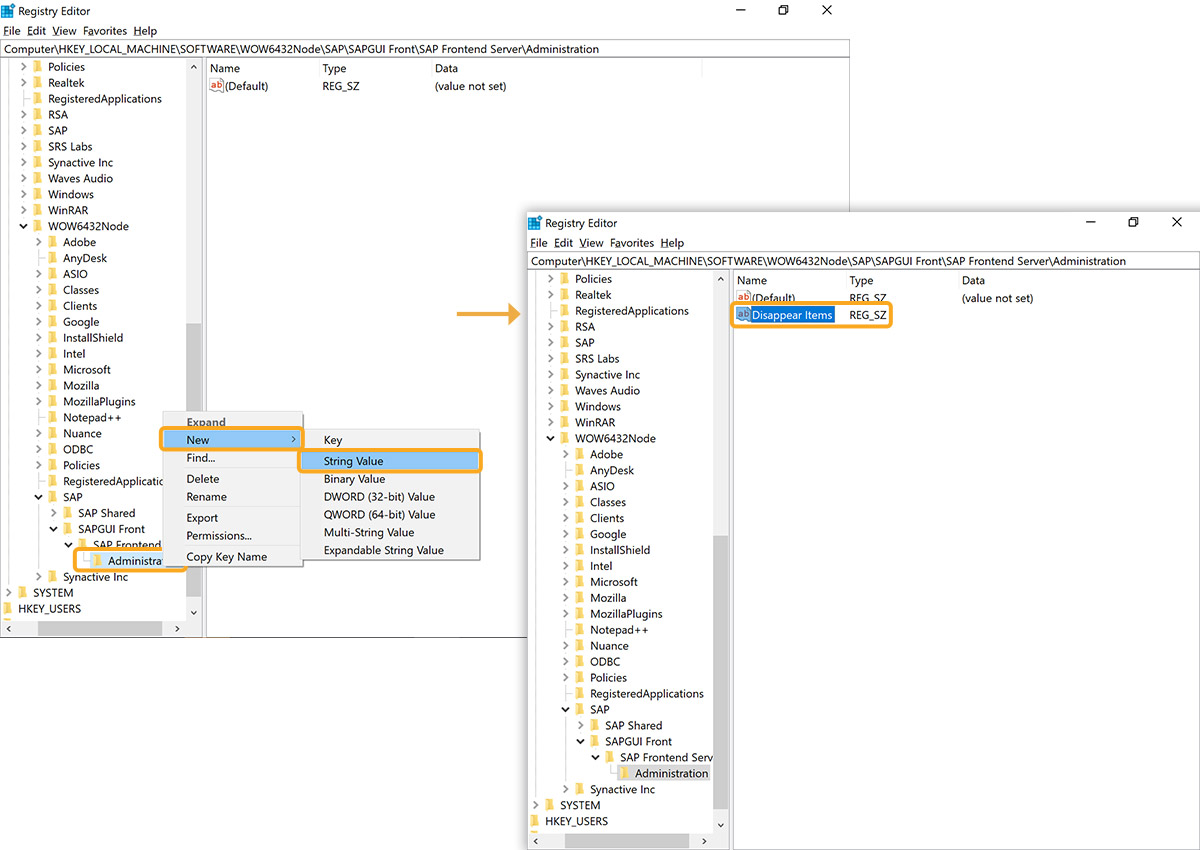This screenshot has width=1200, height=850.
Task: Select Disappear Items value name in right window
Action: click(x=792, y=315)
